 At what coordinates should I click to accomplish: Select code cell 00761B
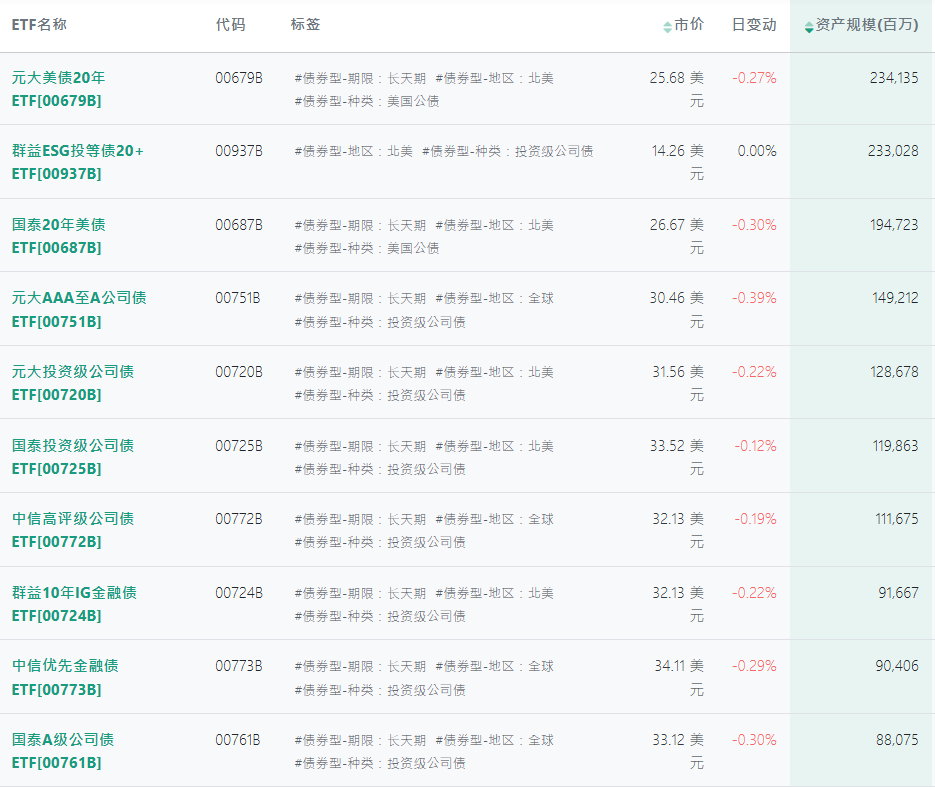pos(238,740)
